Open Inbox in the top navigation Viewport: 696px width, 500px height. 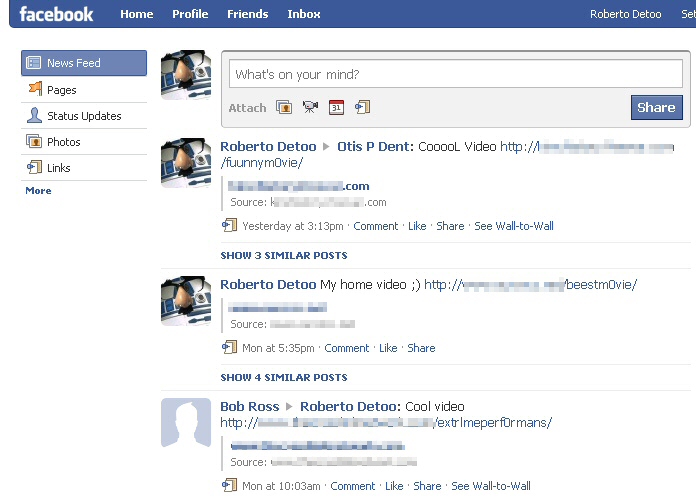tap(304, 14)
